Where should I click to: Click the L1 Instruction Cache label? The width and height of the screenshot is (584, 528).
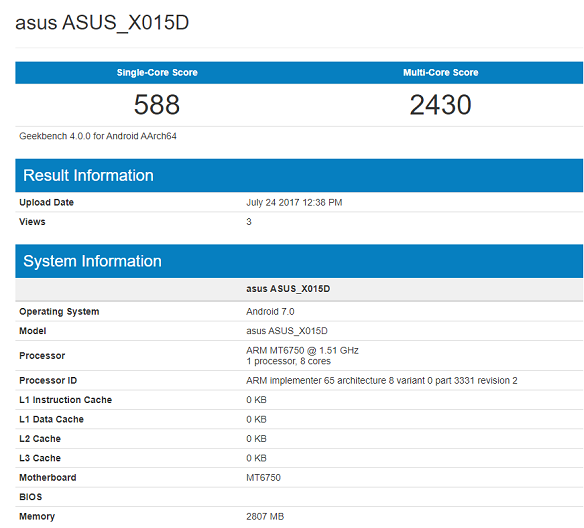pos(66,400)
